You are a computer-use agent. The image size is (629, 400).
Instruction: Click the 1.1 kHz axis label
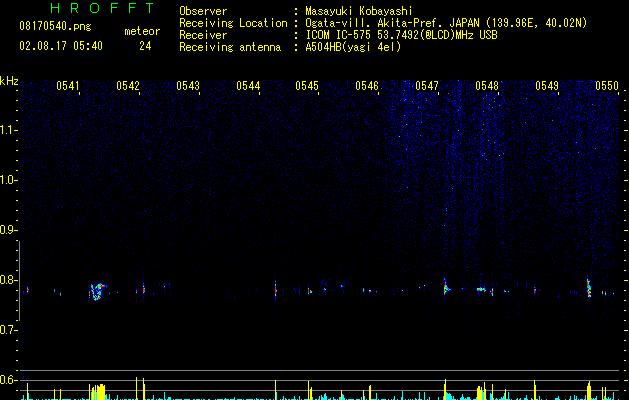(8, 130)
